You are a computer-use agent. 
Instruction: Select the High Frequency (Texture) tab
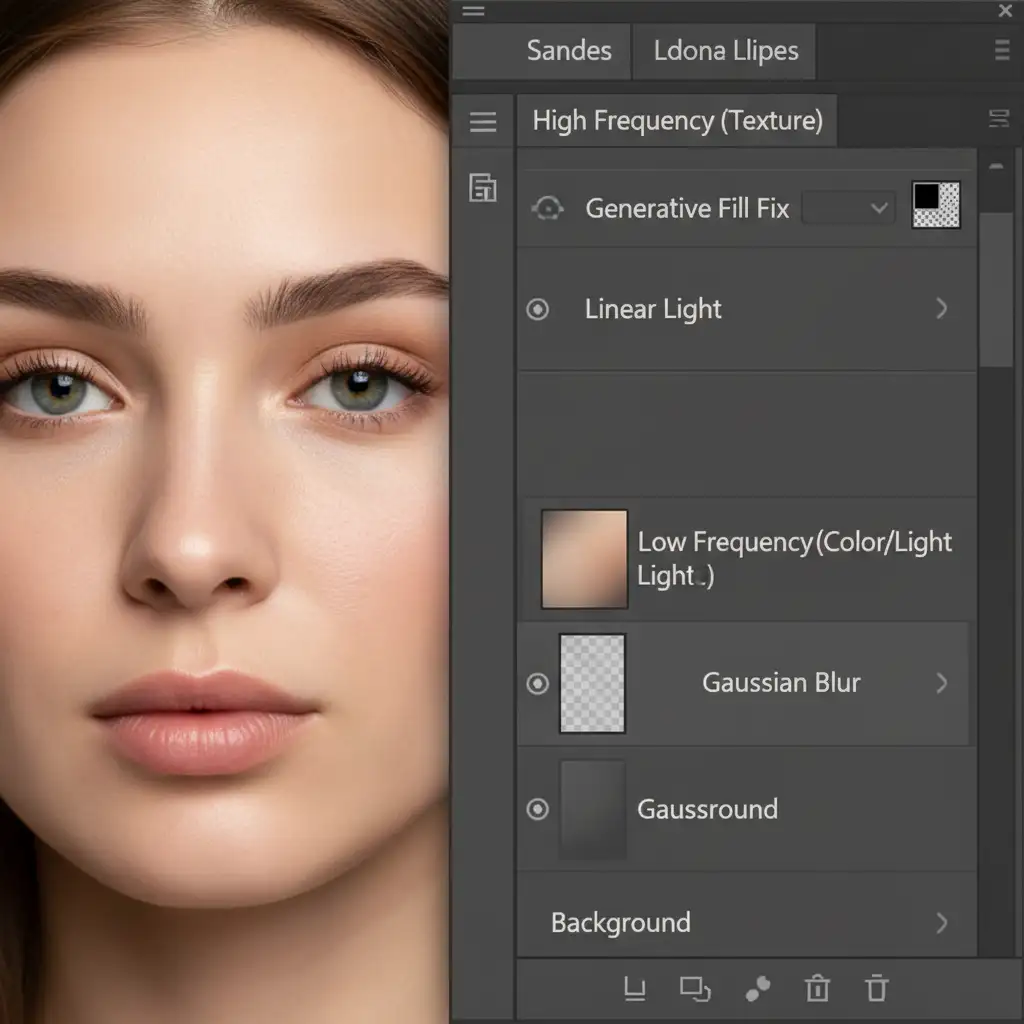[677, 122]
